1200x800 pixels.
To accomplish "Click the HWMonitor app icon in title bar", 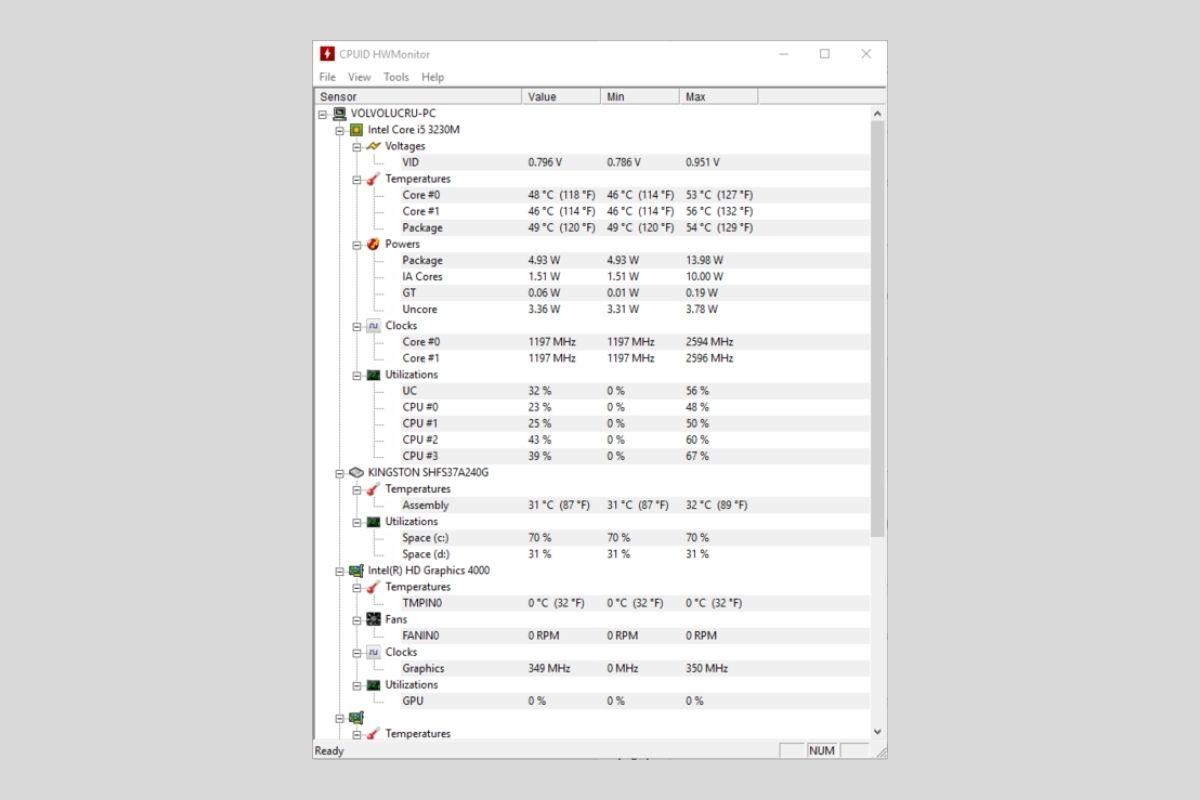I will pos(327,54).
